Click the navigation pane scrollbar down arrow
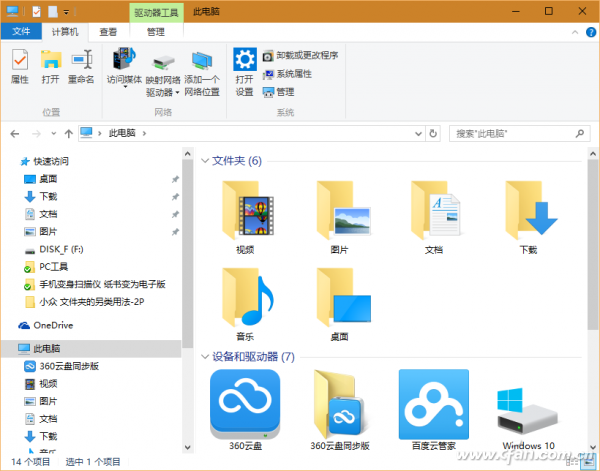 coord(188,447)
